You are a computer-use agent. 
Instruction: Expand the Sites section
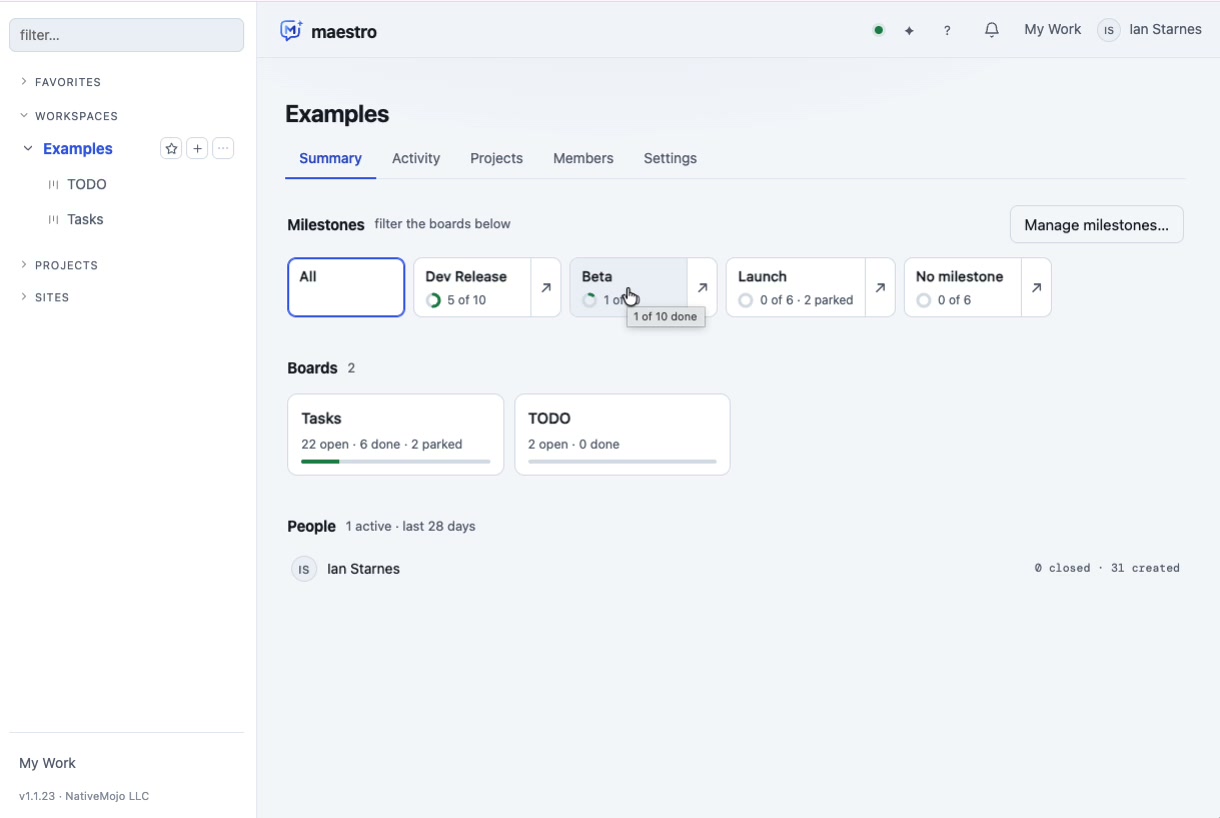click(x=44, y=297)
